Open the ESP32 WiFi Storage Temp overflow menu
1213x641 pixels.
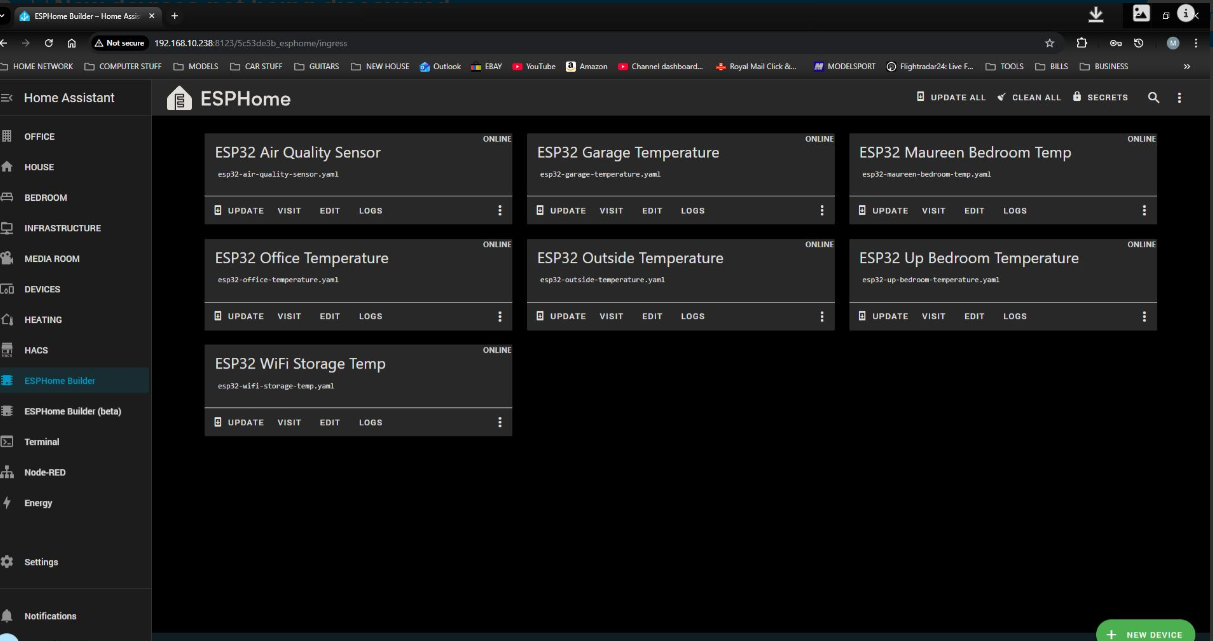pyautogui.click(x=500, y=422)
